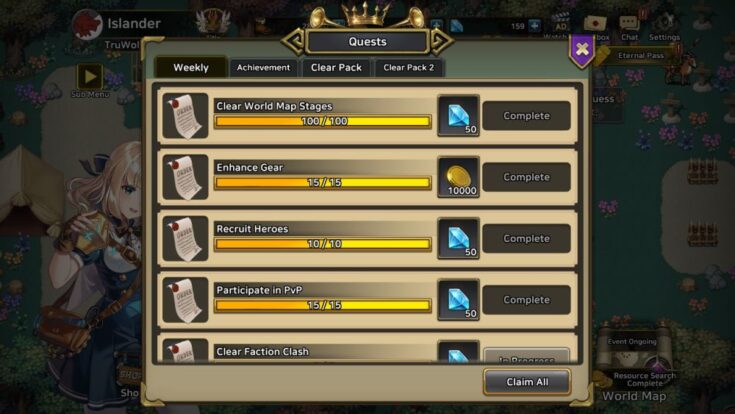Switch to the Clear Pack tab
The image size is (735, 414).
(336, 68)
